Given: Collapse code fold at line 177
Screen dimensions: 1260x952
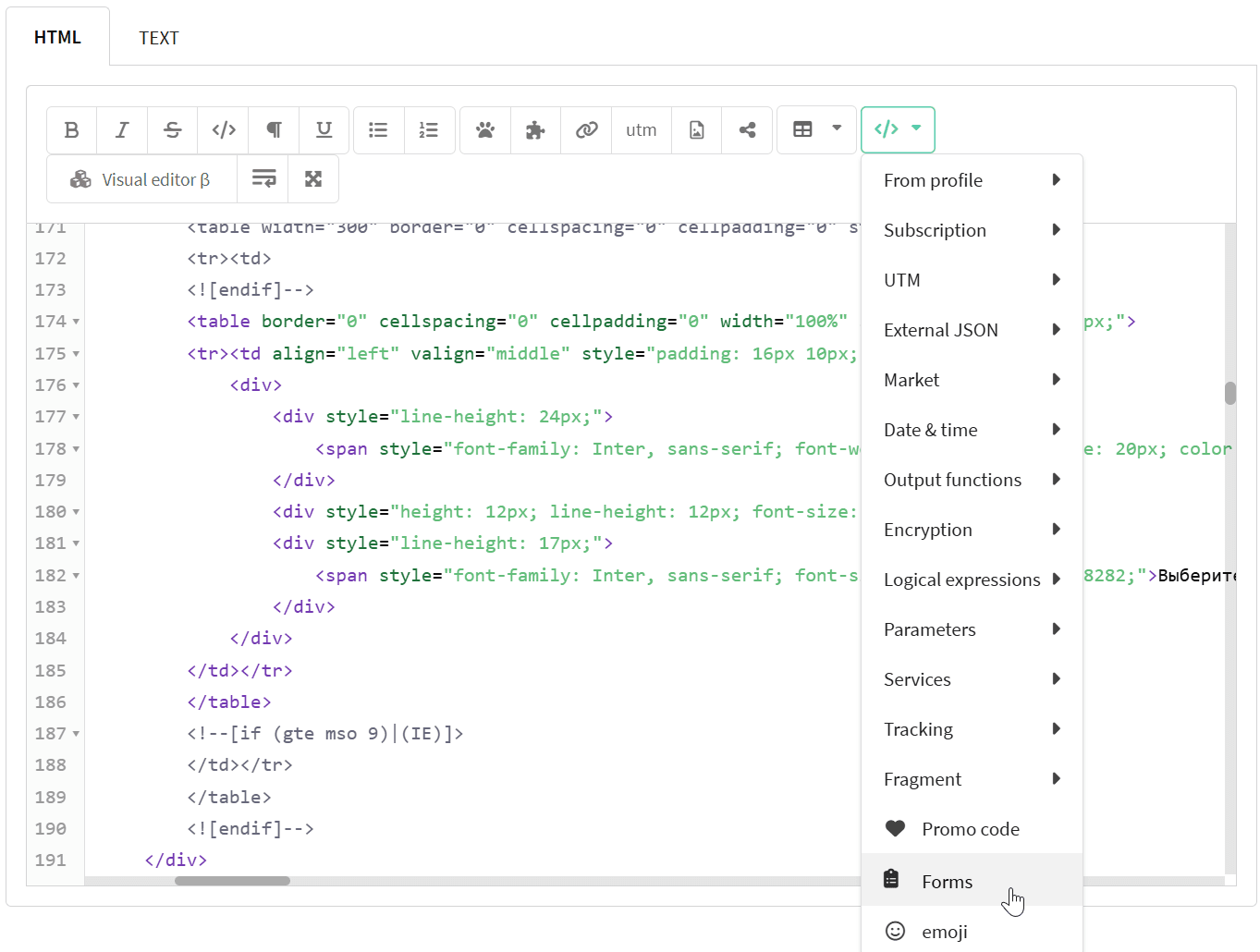Looking at the screenshot, I should click(76, 417).
